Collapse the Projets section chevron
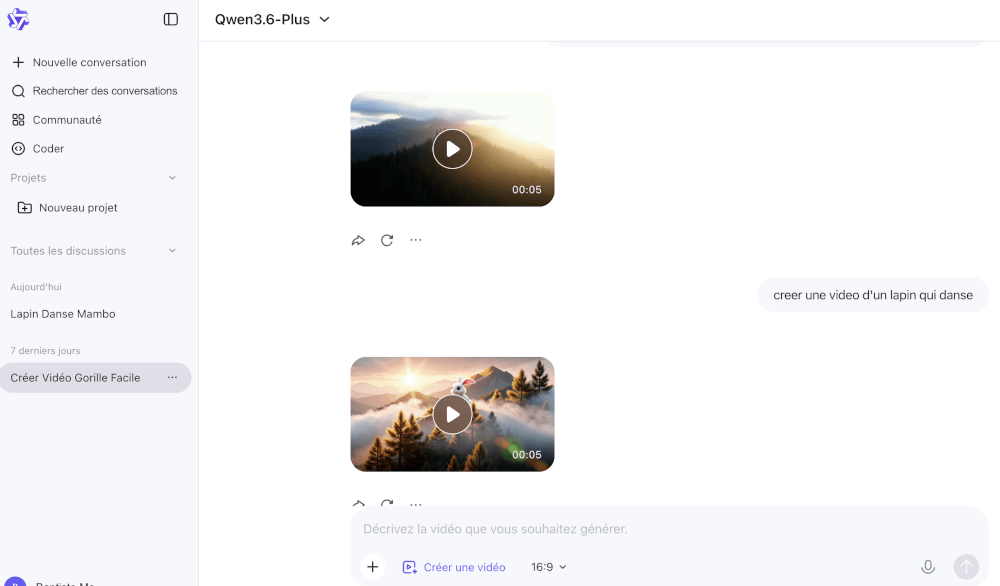The width and height of the screenshot is (1000, 586). point(172,178)
